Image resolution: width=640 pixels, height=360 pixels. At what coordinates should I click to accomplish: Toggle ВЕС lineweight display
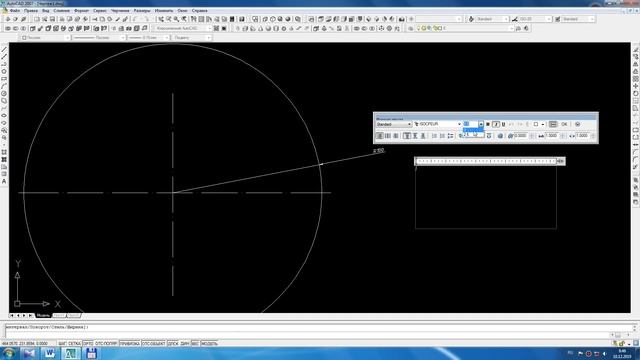(195, 343)
